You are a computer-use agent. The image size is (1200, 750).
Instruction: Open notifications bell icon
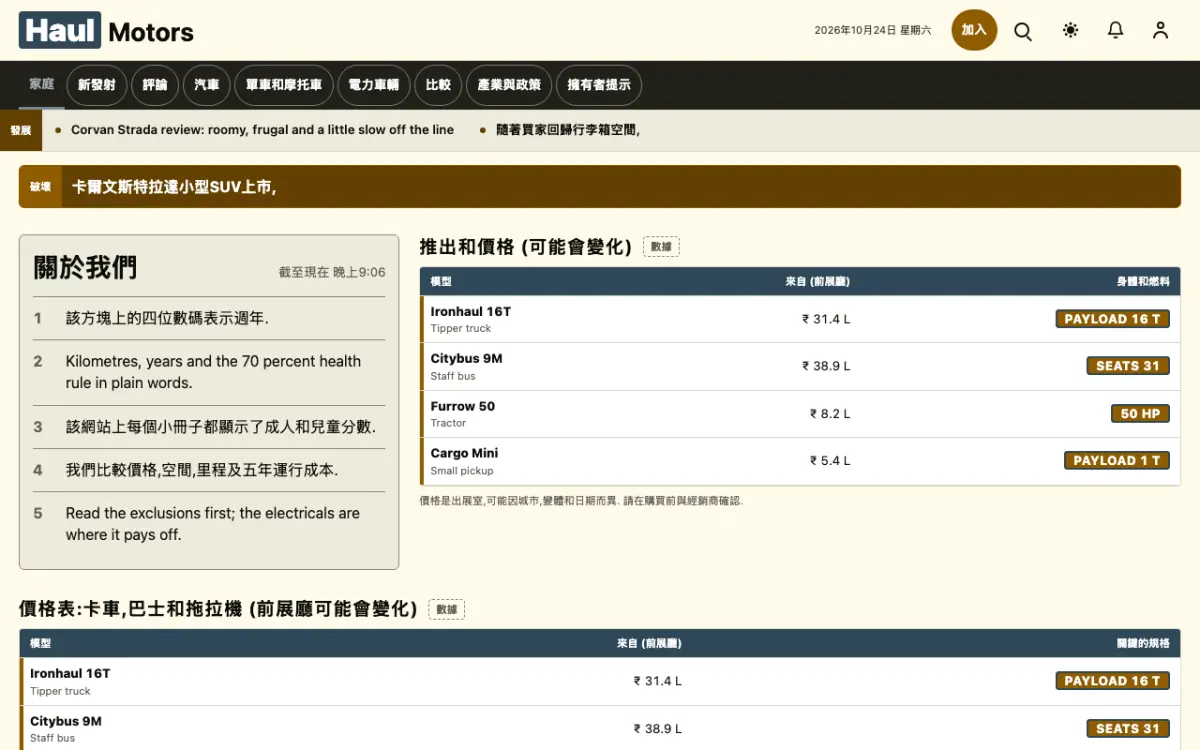click(1116, 31)
